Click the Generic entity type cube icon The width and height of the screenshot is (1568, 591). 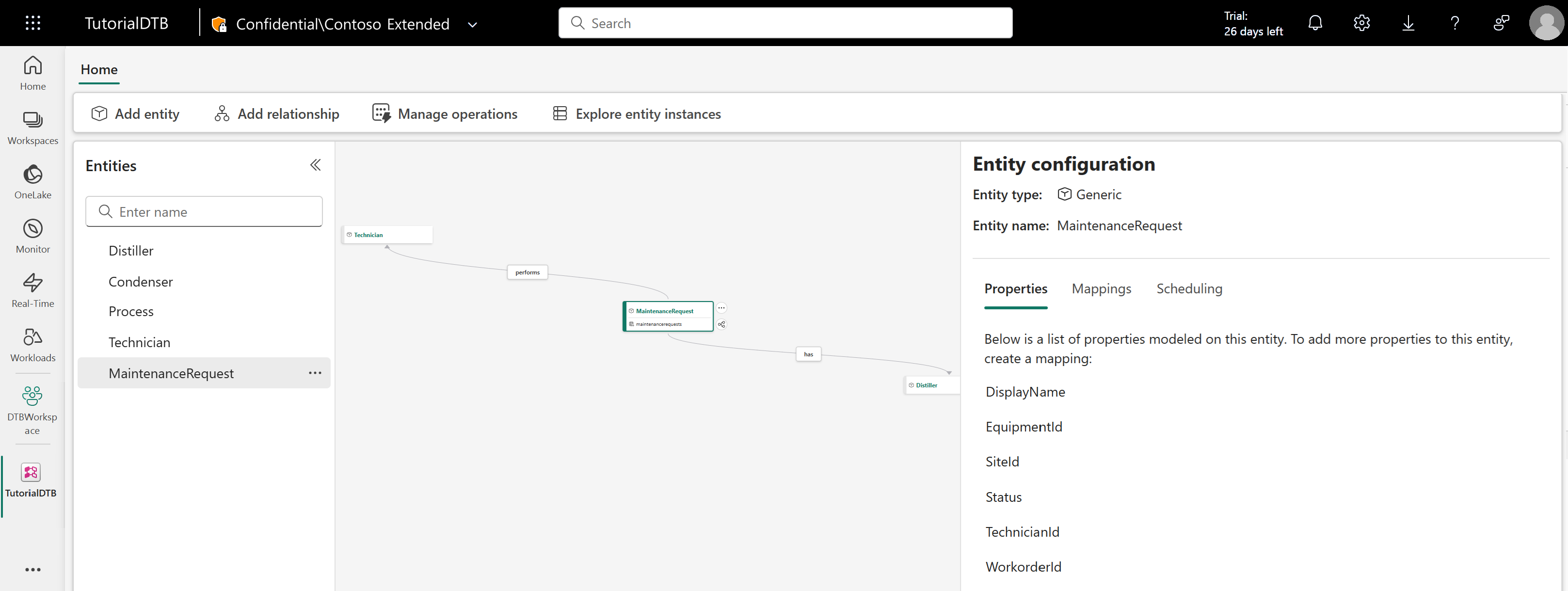pyautogui.click(x=1064, y=194)
